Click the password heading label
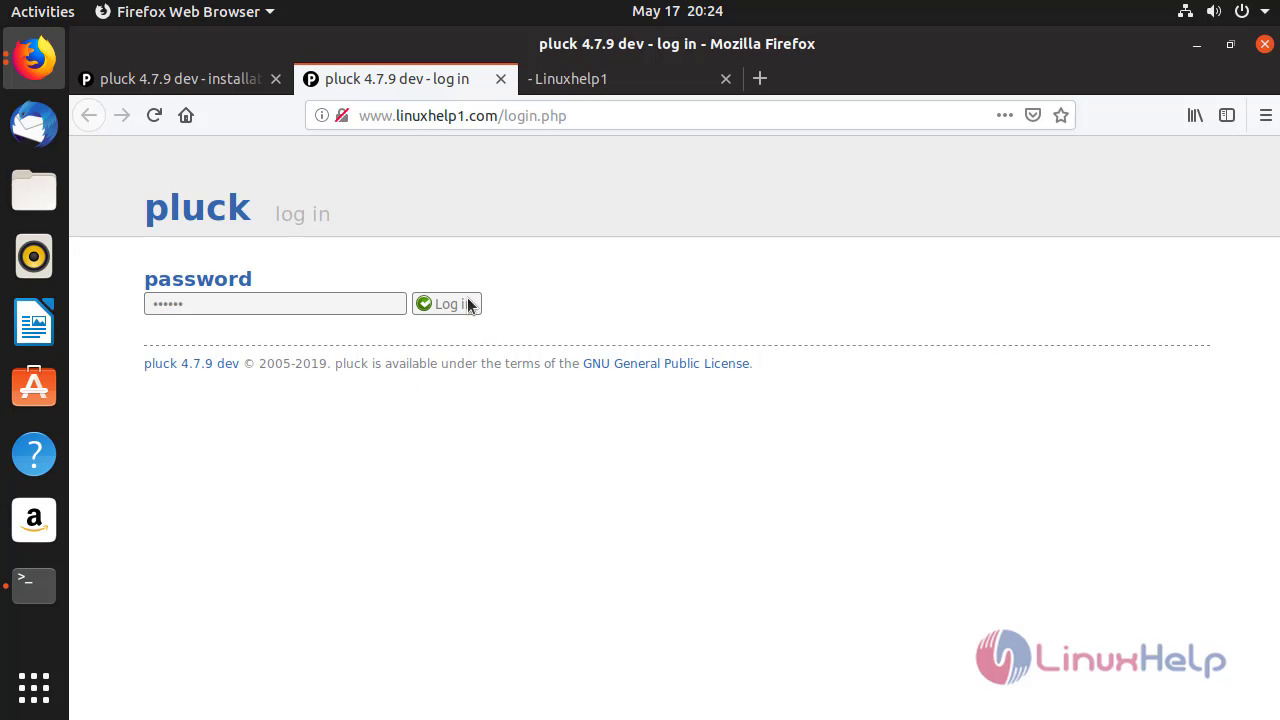The width and height of the screenshot is (1280, 720). coord(198,279)
